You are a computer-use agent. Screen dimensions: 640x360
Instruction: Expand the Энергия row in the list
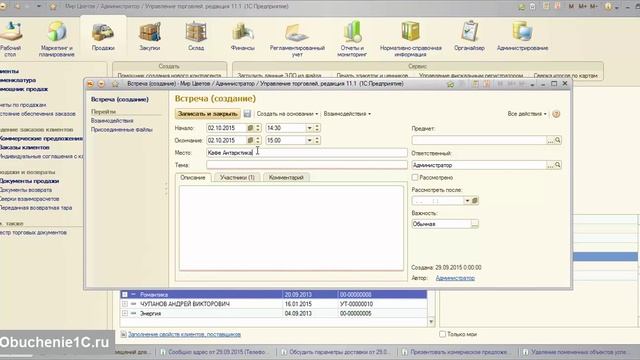(125, 313)
